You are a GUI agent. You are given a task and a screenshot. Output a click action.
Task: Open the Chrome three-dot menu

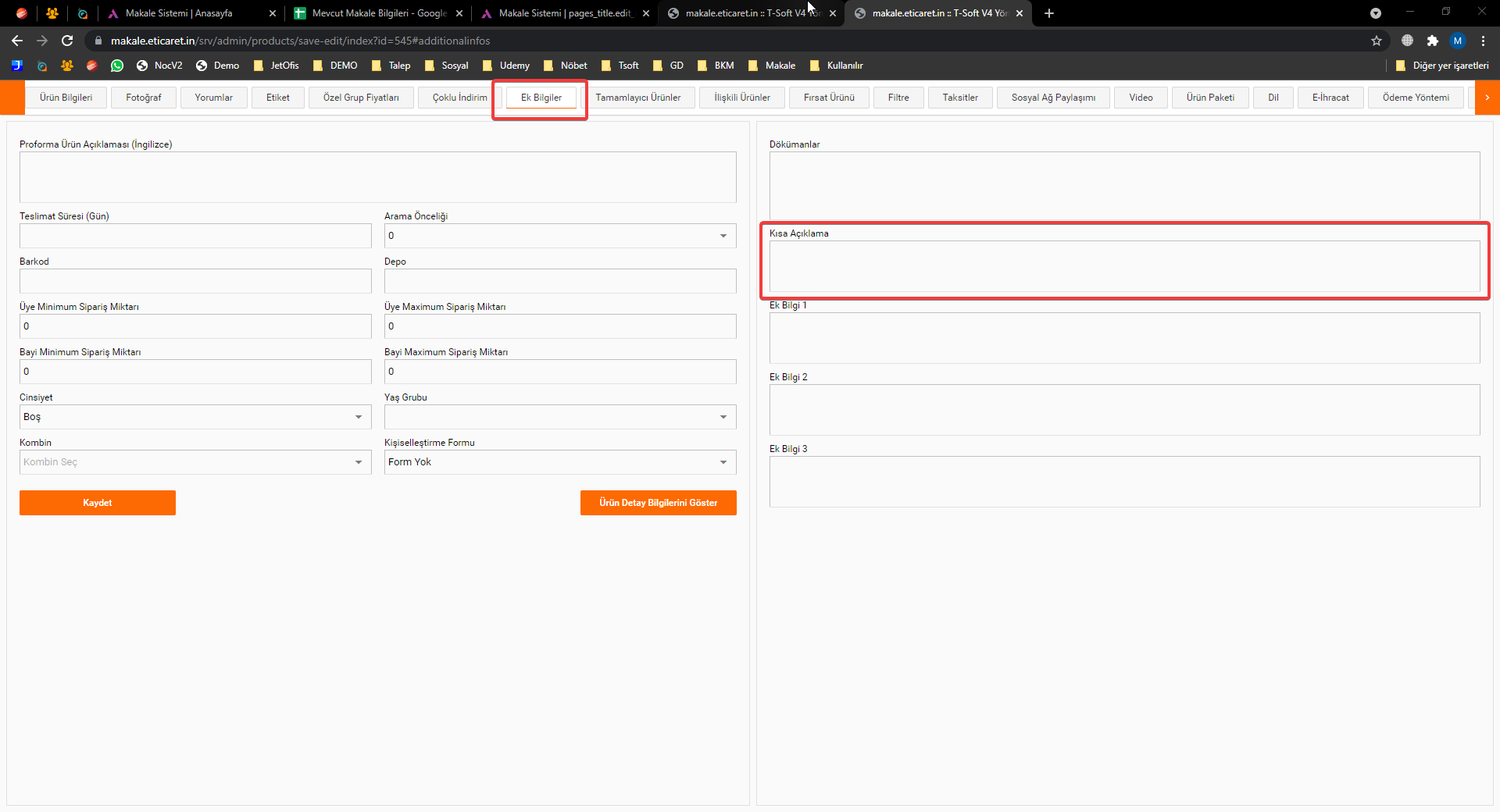point(1483,41)
